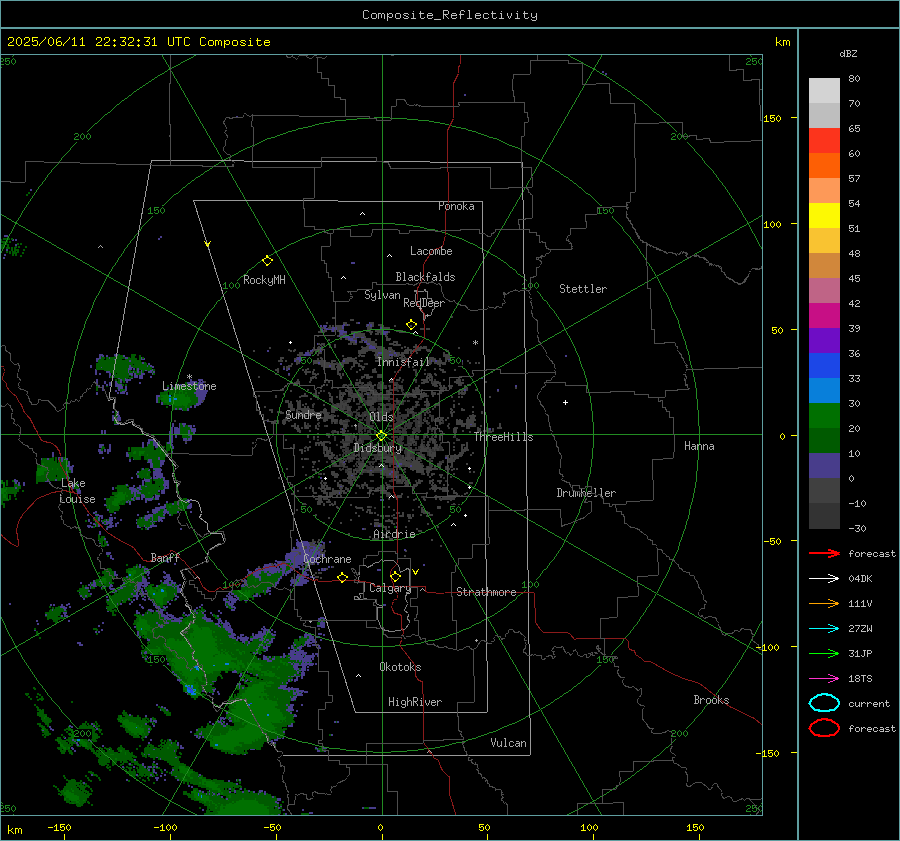
Task: Click the RedDeer city label
Action: click(424, 303)
